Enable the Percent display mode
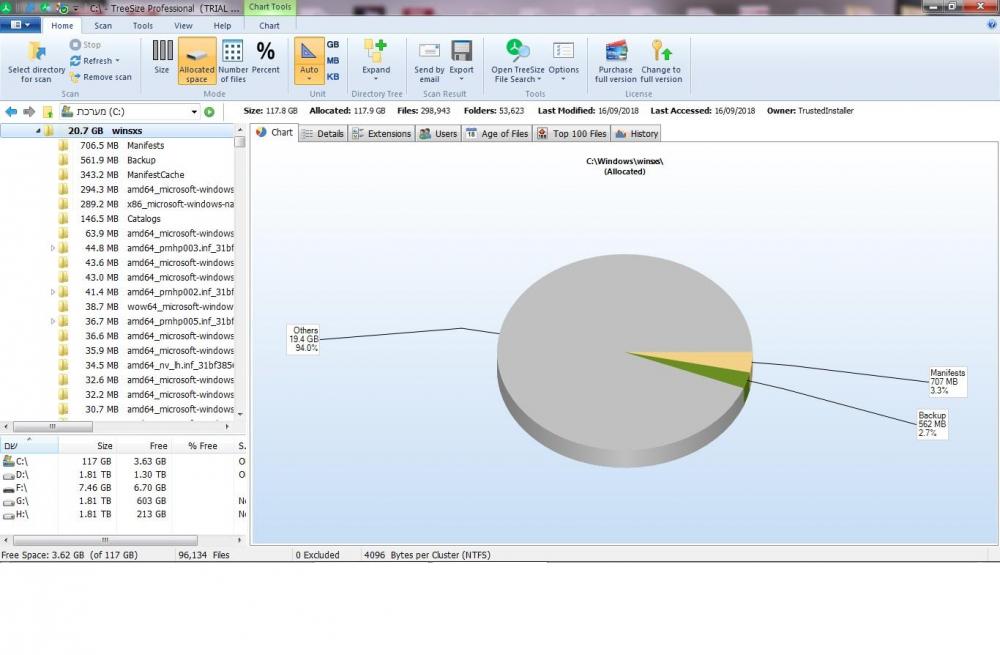 265,59
